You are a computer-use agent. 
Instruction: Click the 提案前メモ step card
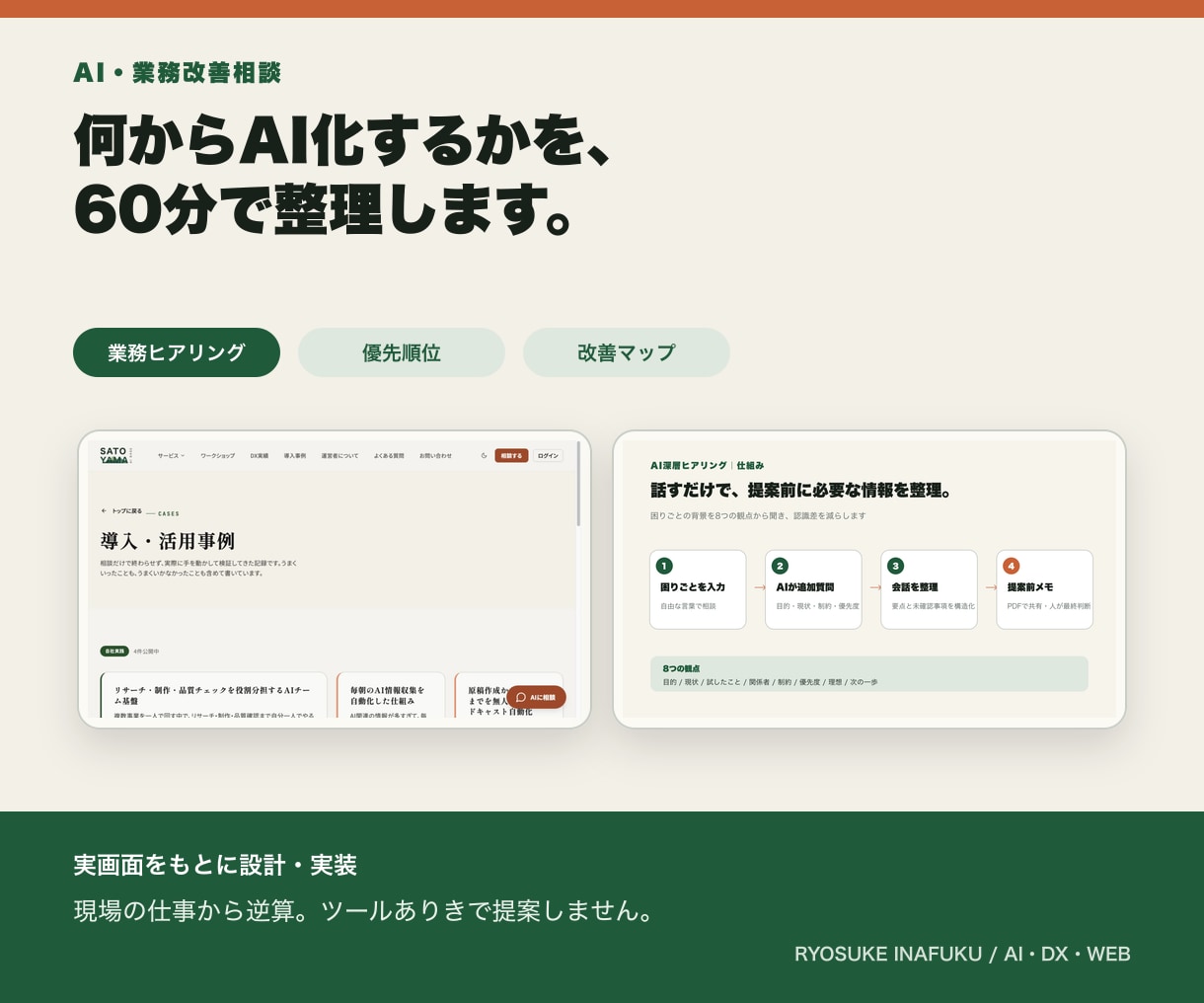click(1044, 589)
